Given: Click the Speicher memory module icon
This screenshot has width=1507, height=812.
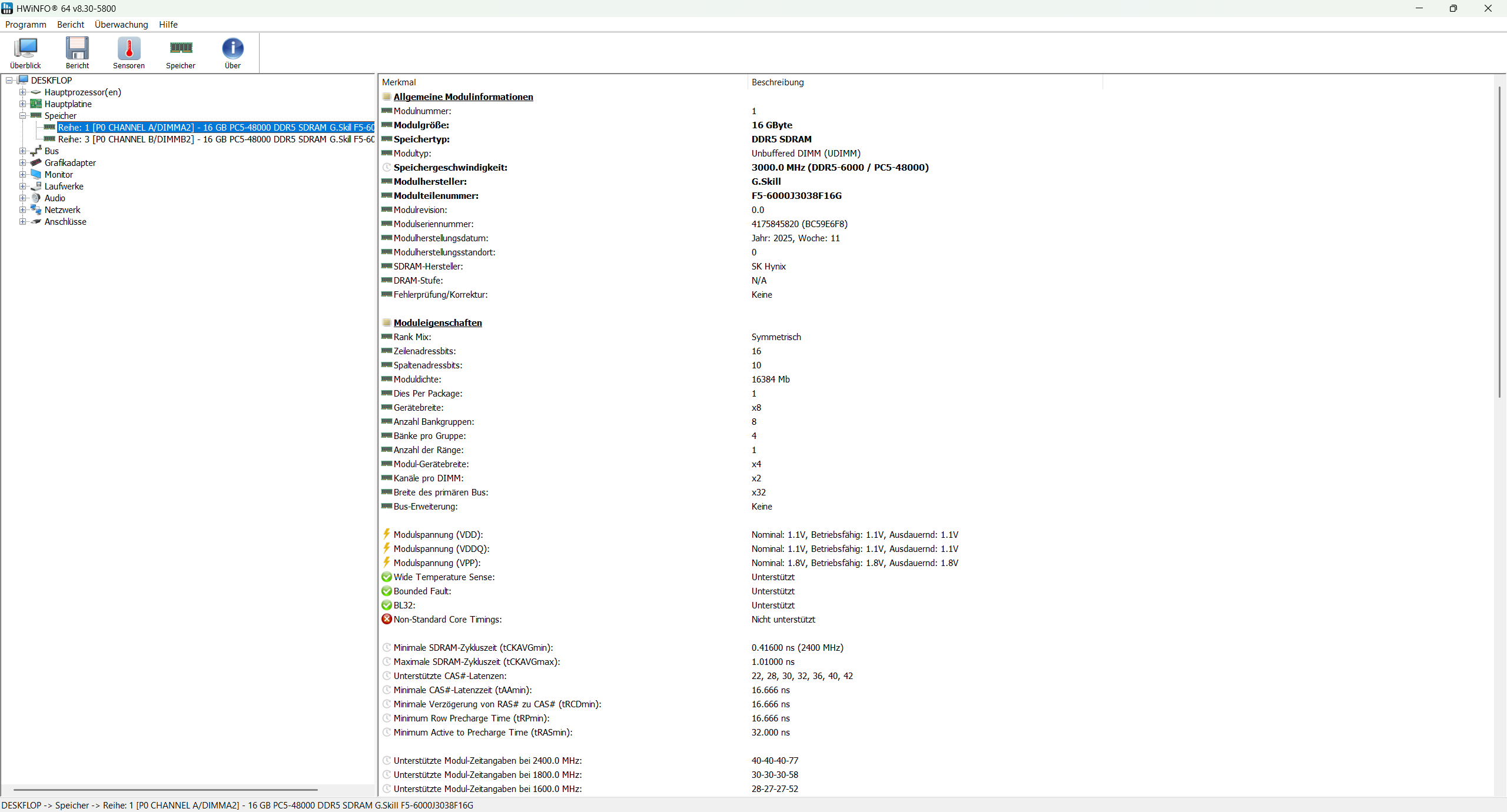Looking at the screenshot, I should (181, 49).
